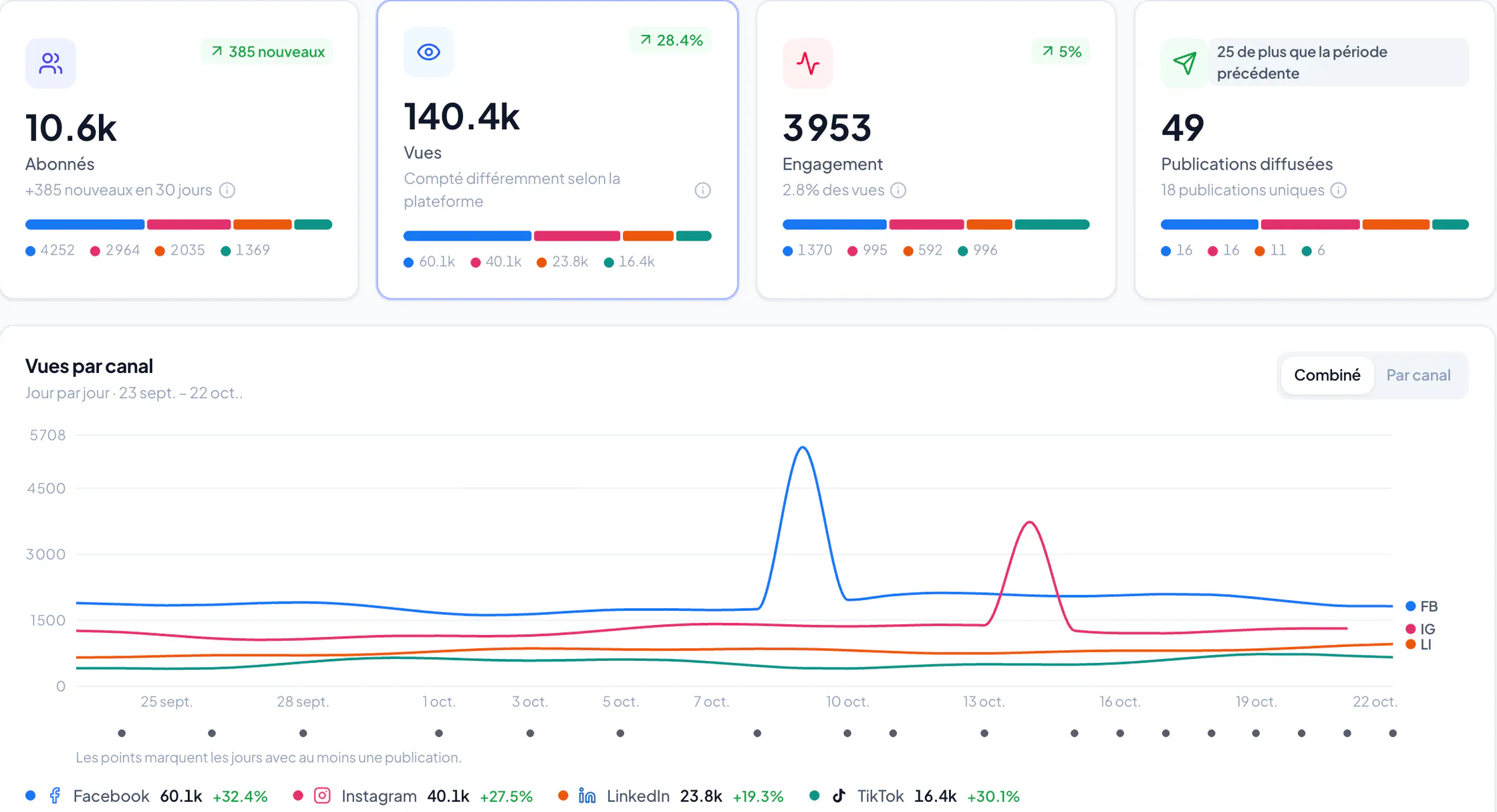Click the Abonnés people icon
Screen dimensions: 1497x812
51,63
